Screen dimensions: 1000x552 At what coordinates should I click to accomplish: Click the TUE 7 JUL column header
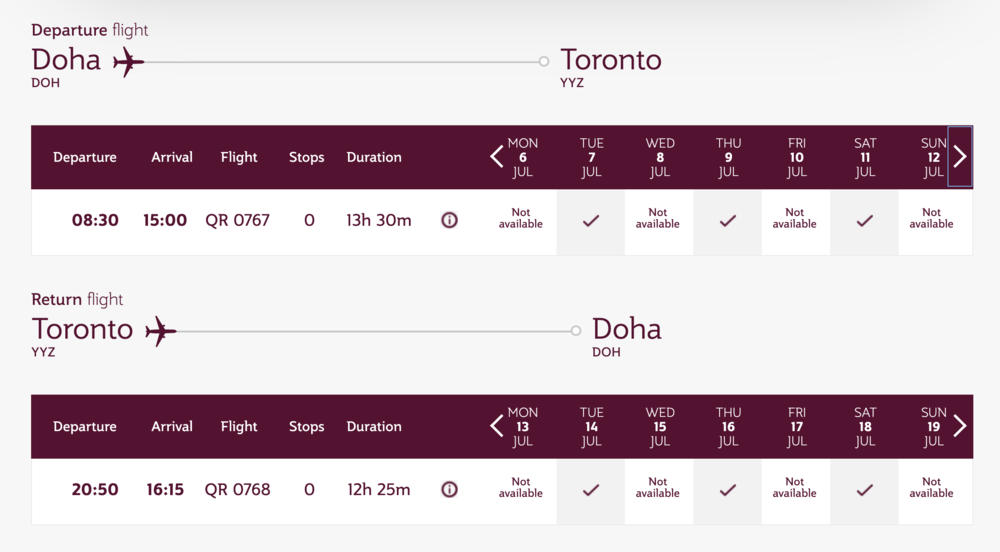592,158
